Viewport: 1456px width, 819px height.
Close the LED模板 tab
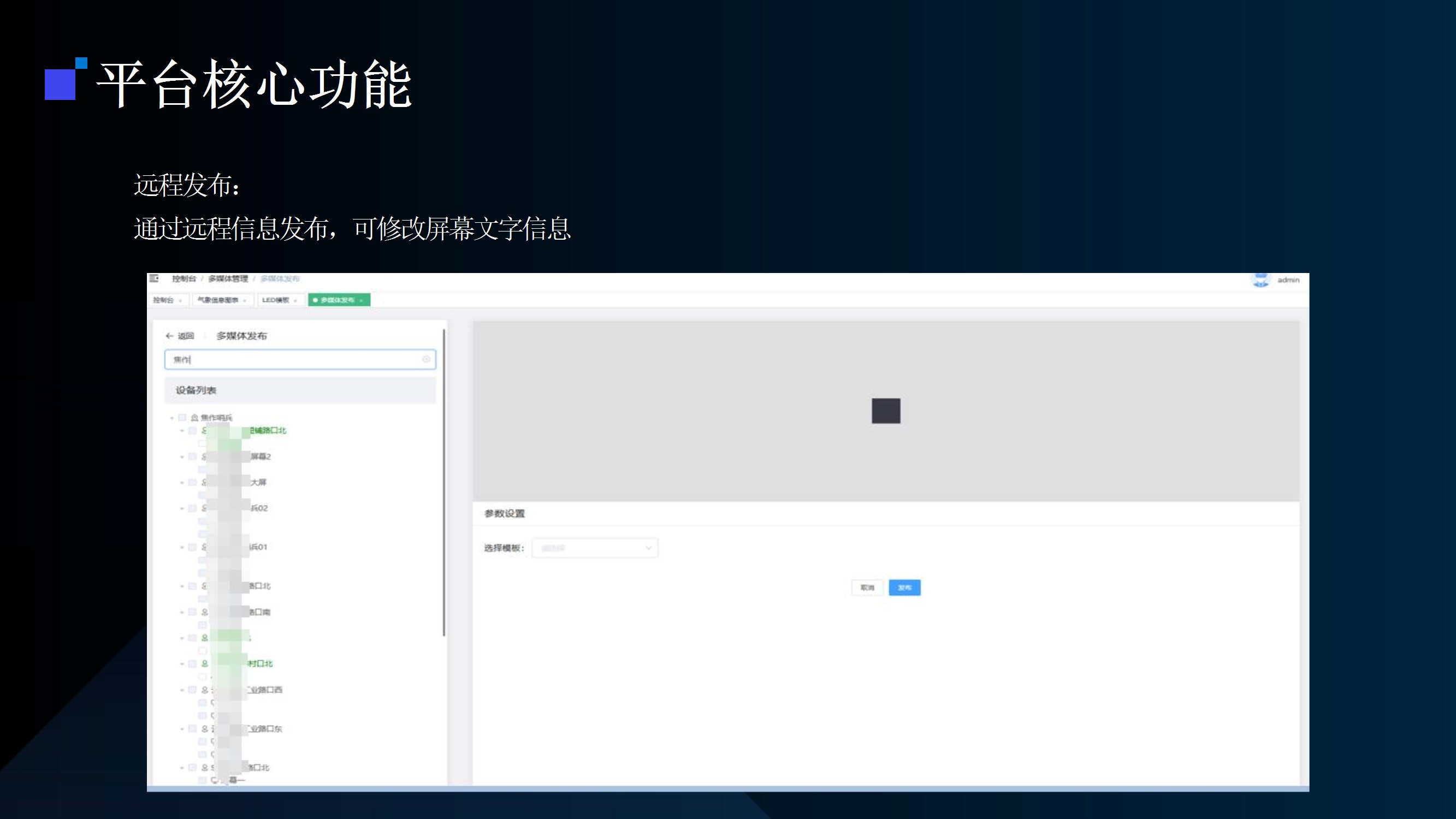tap(295, 301)
